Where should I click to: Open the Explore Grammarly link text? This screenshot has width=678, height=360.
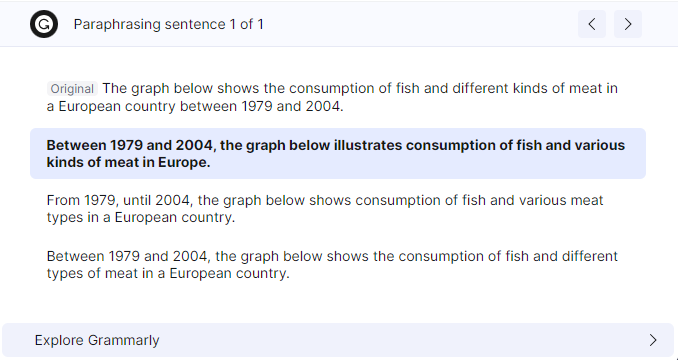pos(97,340)
